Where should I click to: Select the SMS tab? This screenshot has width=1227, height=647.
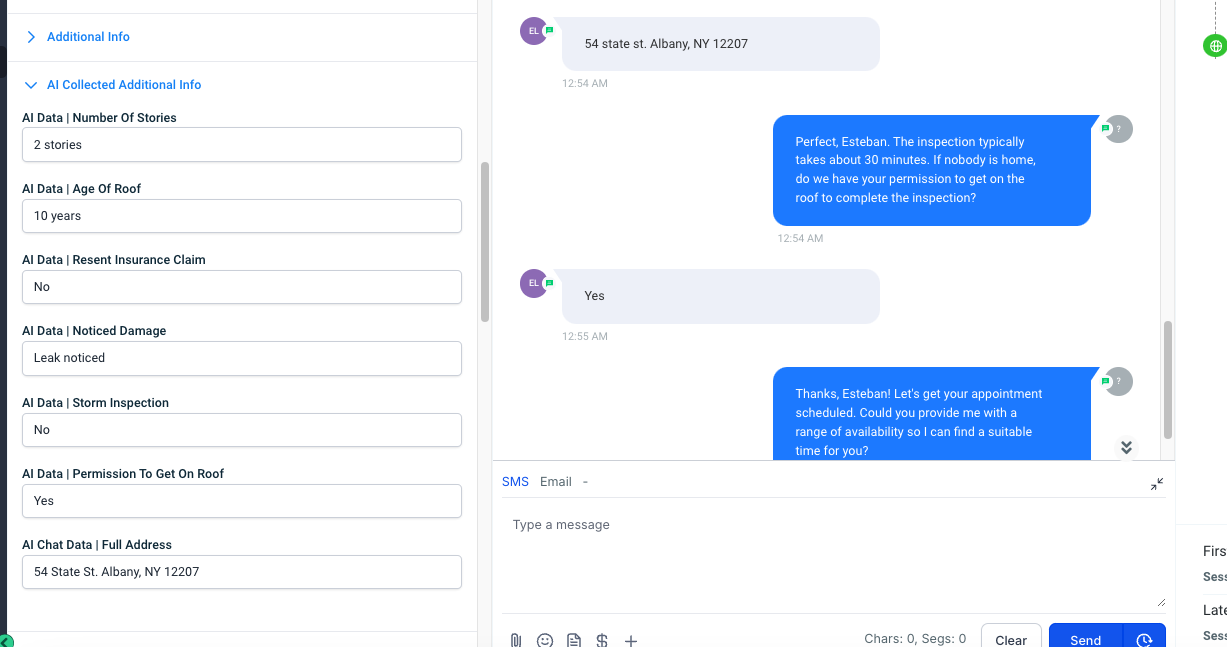coord(515,482)
